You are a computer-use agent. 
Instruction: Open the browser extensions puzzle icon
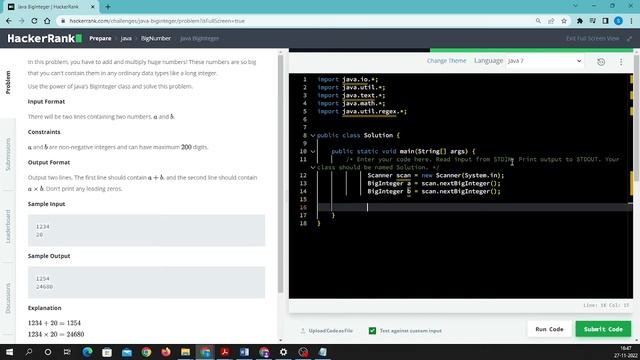point(580,21)
